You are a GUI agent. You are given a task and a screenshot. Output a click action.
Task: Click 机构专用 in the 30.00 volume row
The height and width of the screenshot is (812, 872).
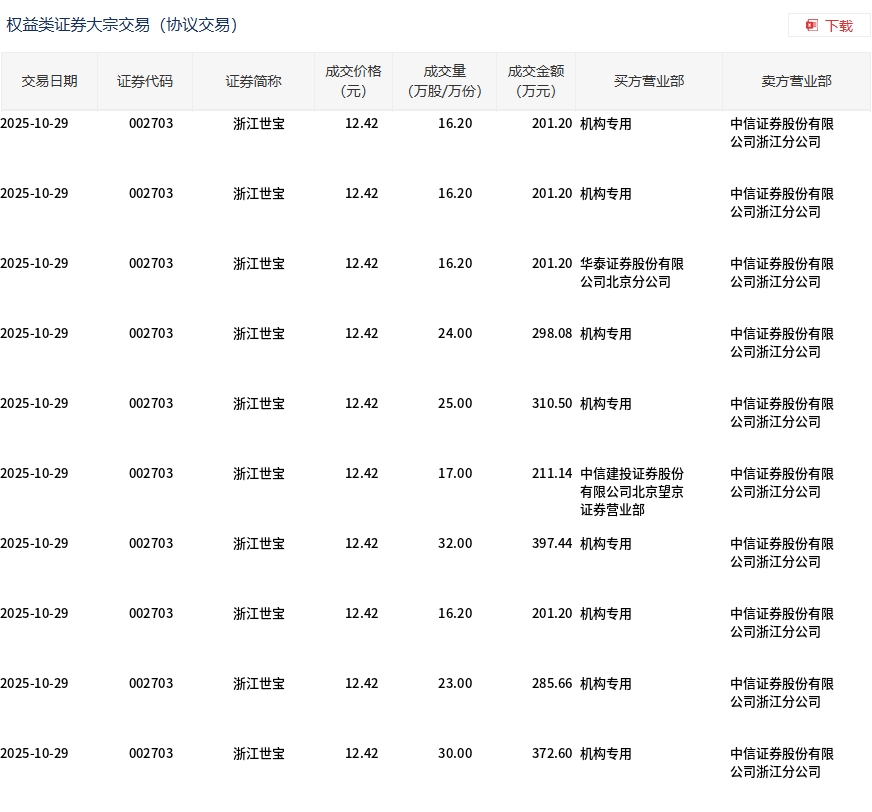coord(606,754)
